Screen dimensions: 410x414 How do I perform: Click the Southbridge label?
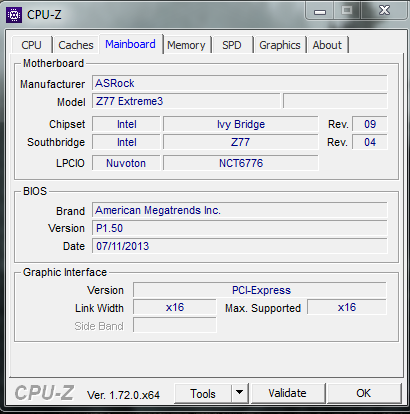click(x=56, y=142)
